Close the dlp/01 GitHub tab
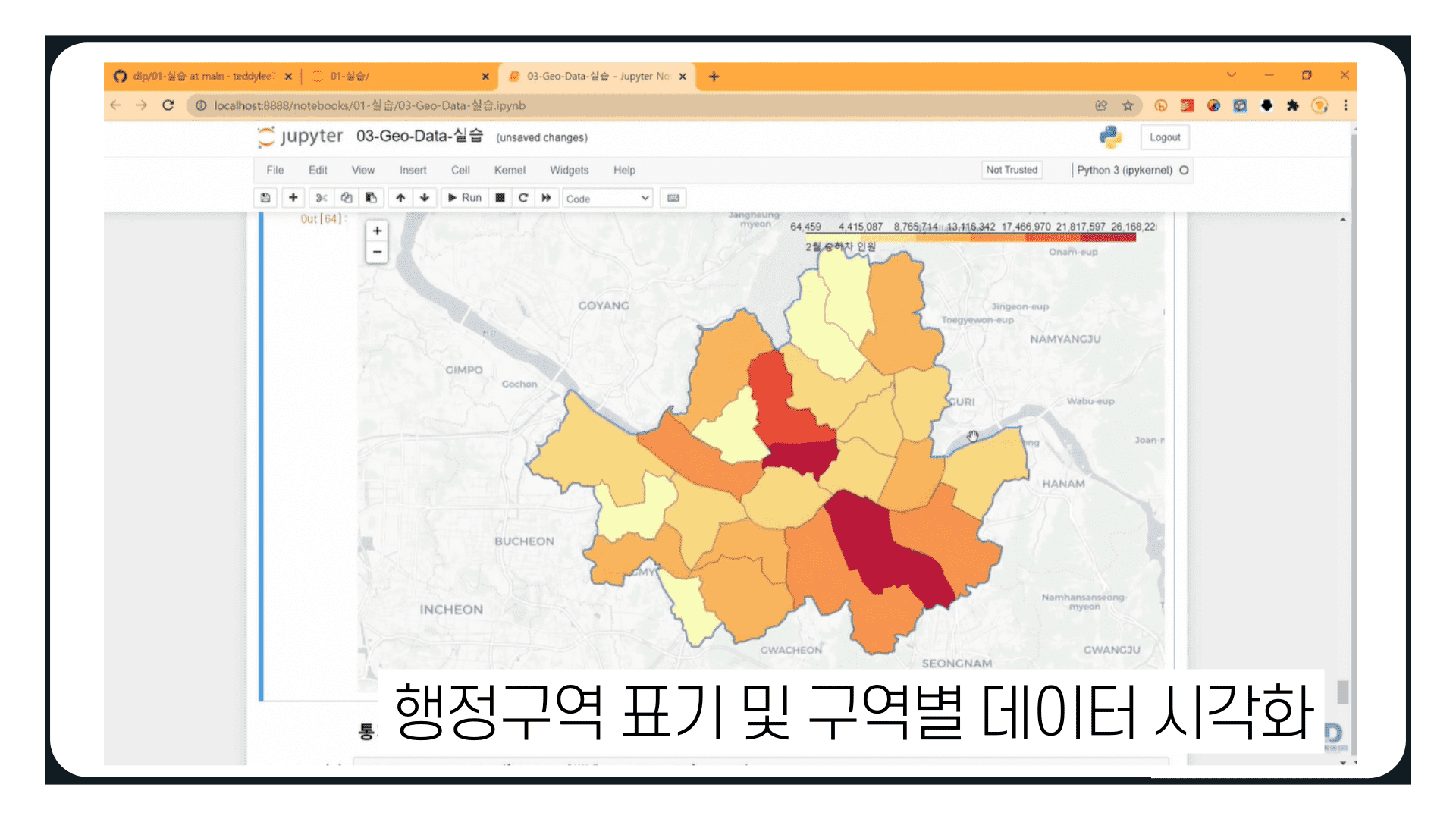Image resolution: width=1456 pixels, height=819 pixels. (288, 76)
